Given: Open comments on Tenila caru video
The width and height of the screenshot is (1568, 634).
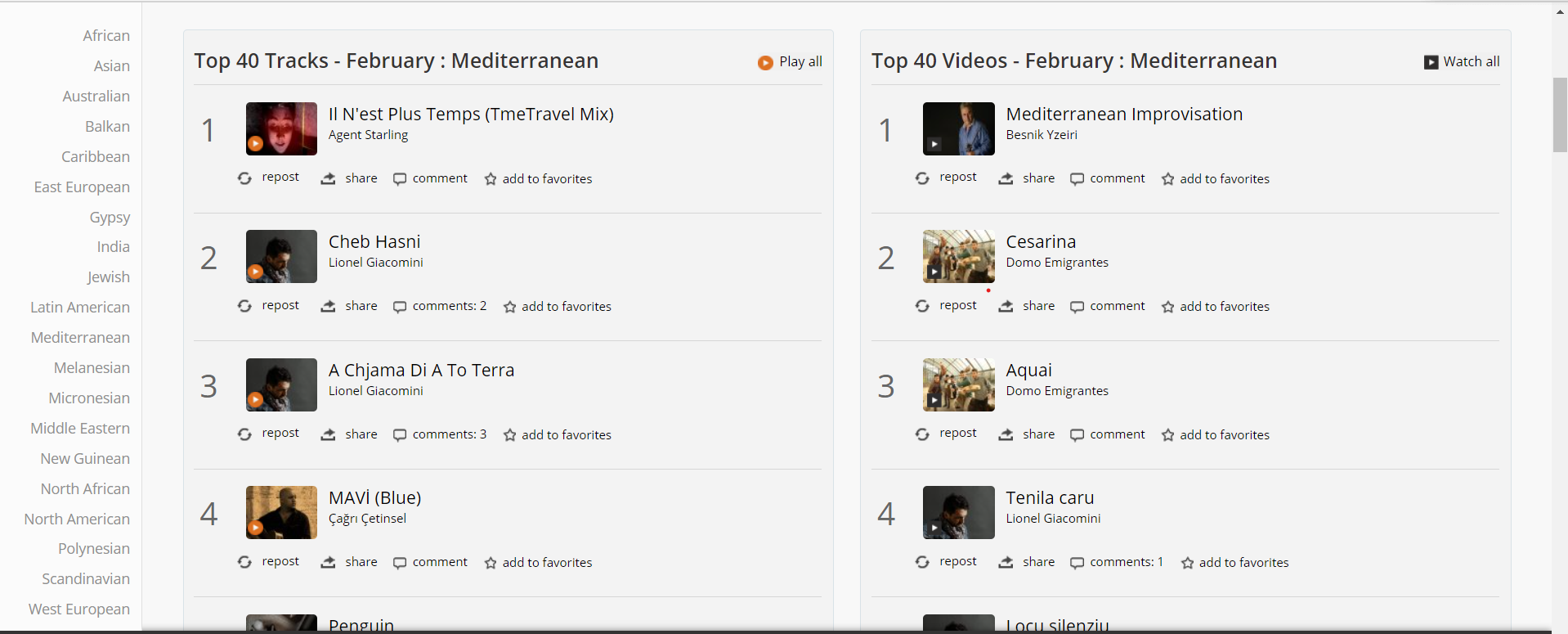Looking at the screenshot, I should click(x=1077, y=563).
